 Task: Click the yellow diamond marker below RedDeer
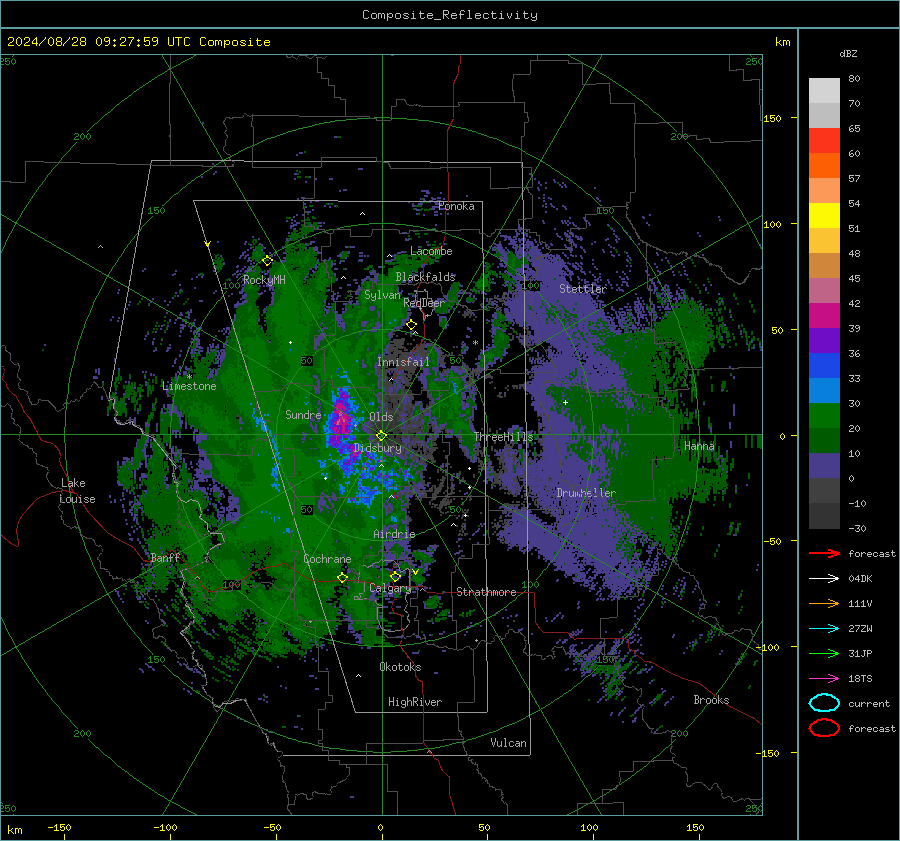coord(411,325)
